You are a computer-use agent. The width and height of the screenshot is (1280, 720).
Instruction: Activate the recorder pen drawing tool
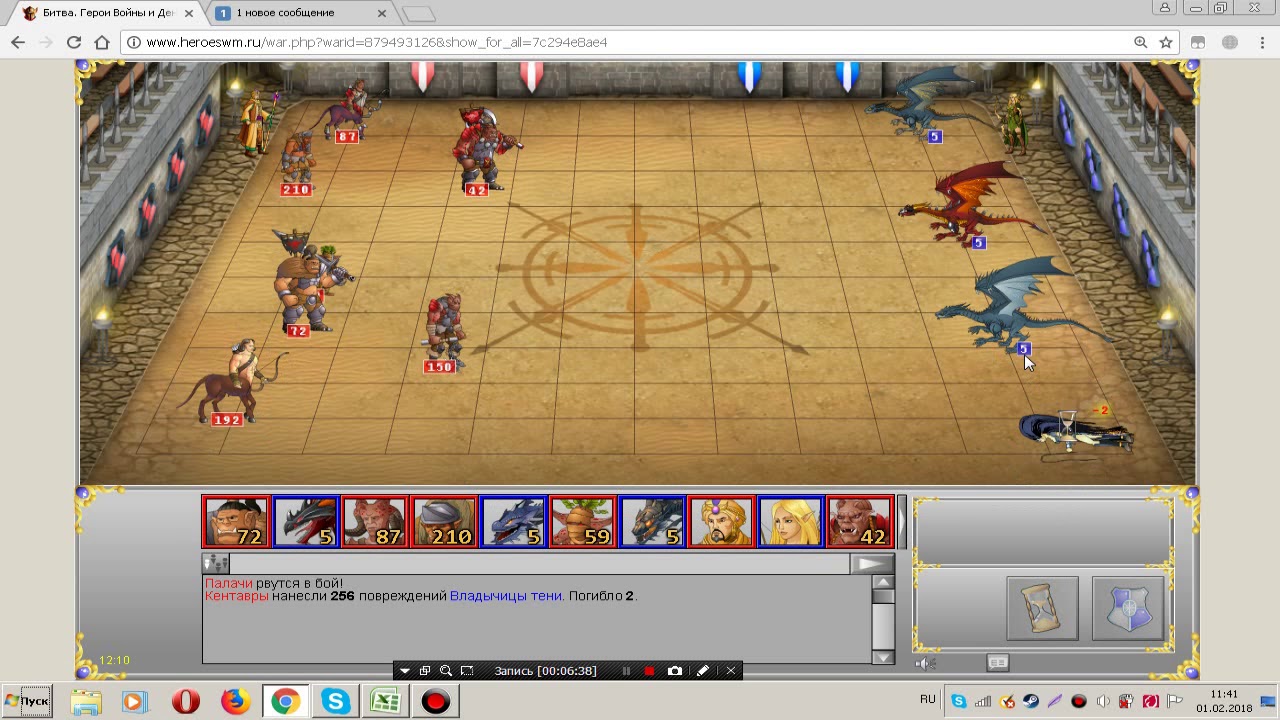[703, 671]
